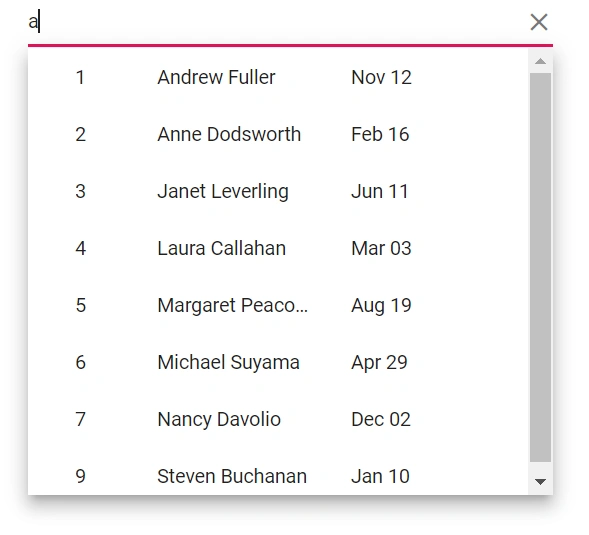Pick the Janet Leverling entry

pos(278,191)
